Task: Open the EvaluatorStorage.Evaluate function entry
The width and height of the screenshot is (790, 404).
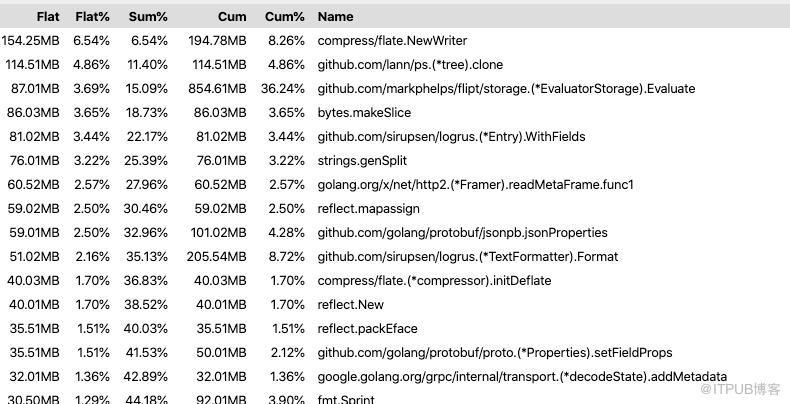Action: point(506,89)
